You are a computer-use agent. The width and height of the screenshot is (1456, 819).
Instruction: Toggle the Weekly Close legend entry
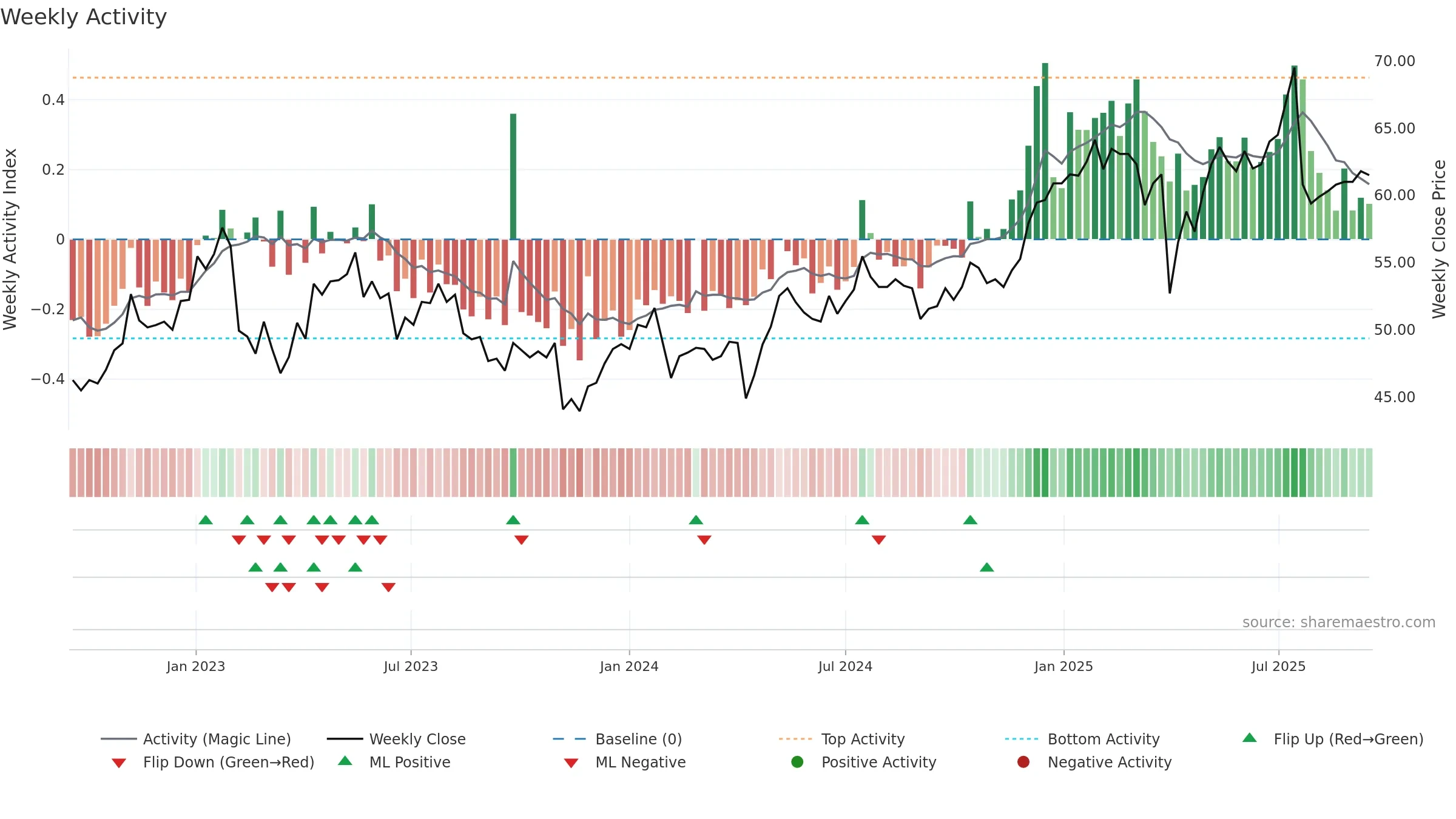click(396, 739)
